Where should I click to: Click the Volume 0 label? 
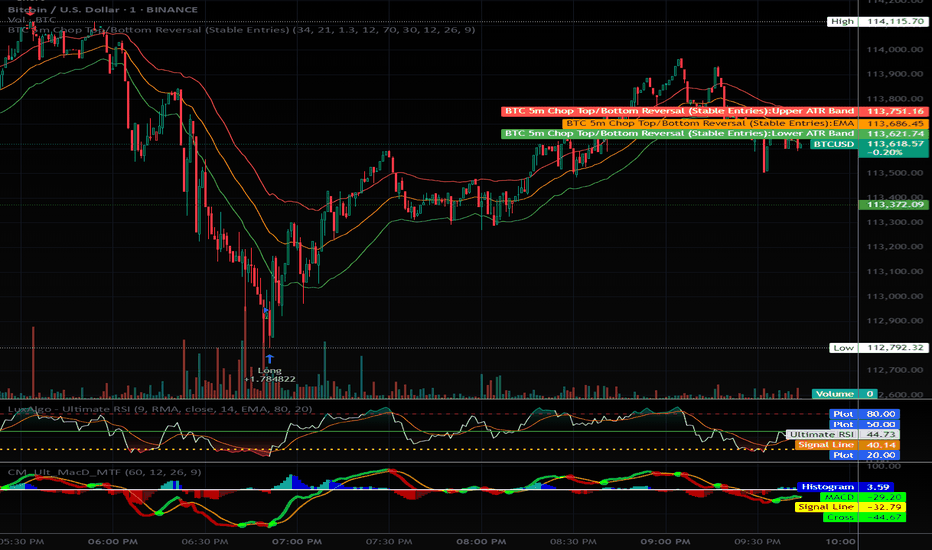coord(845,394)
